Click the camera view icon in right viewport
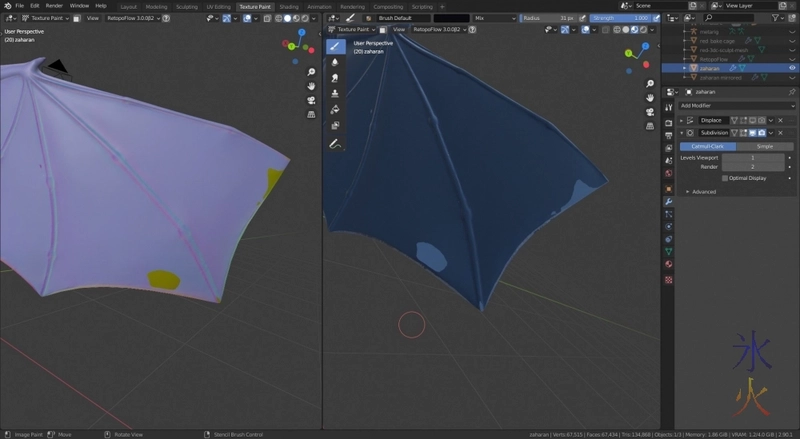 (651, 110)
